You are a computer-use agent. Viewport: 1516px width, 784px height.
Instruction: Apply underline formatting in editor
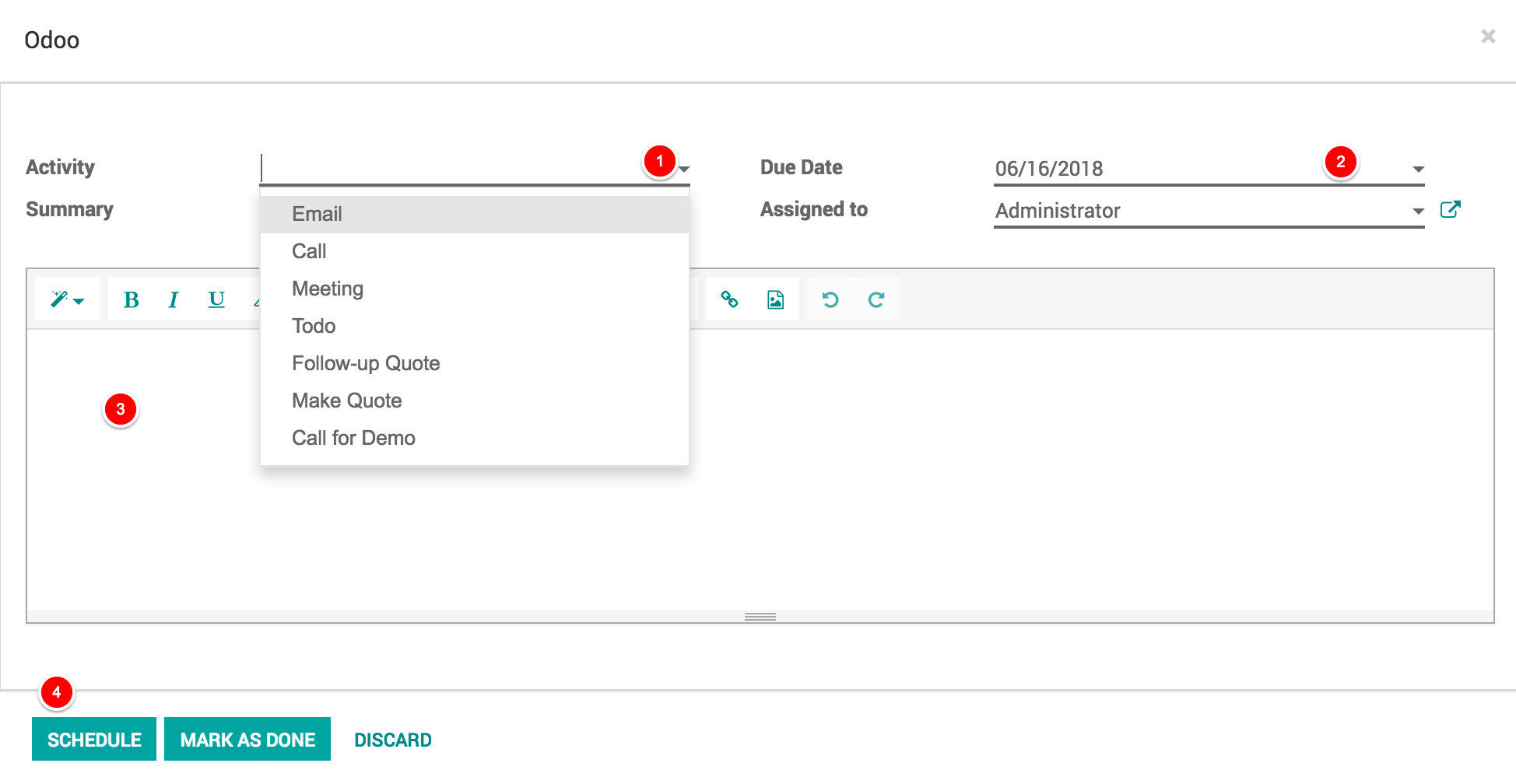point(216,299)
